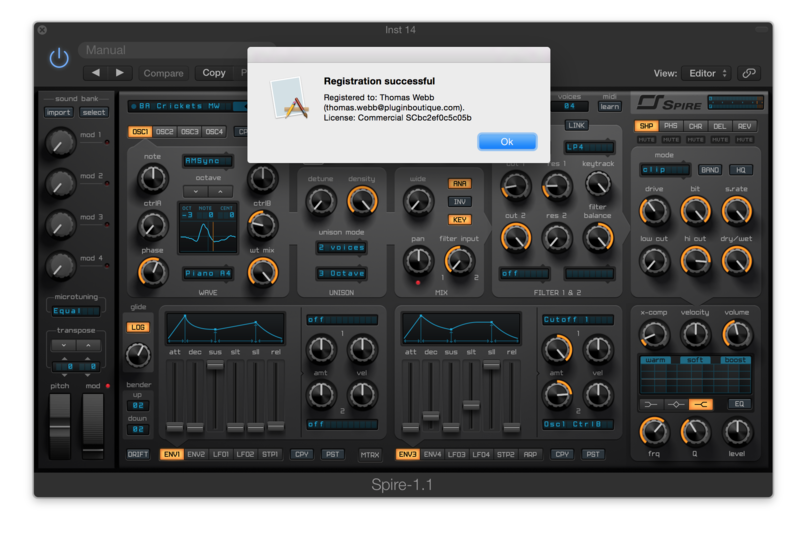The height and width of the screenshot is (539, 800).
Task: Toggle the LOG glide mode
Action: 138,327
